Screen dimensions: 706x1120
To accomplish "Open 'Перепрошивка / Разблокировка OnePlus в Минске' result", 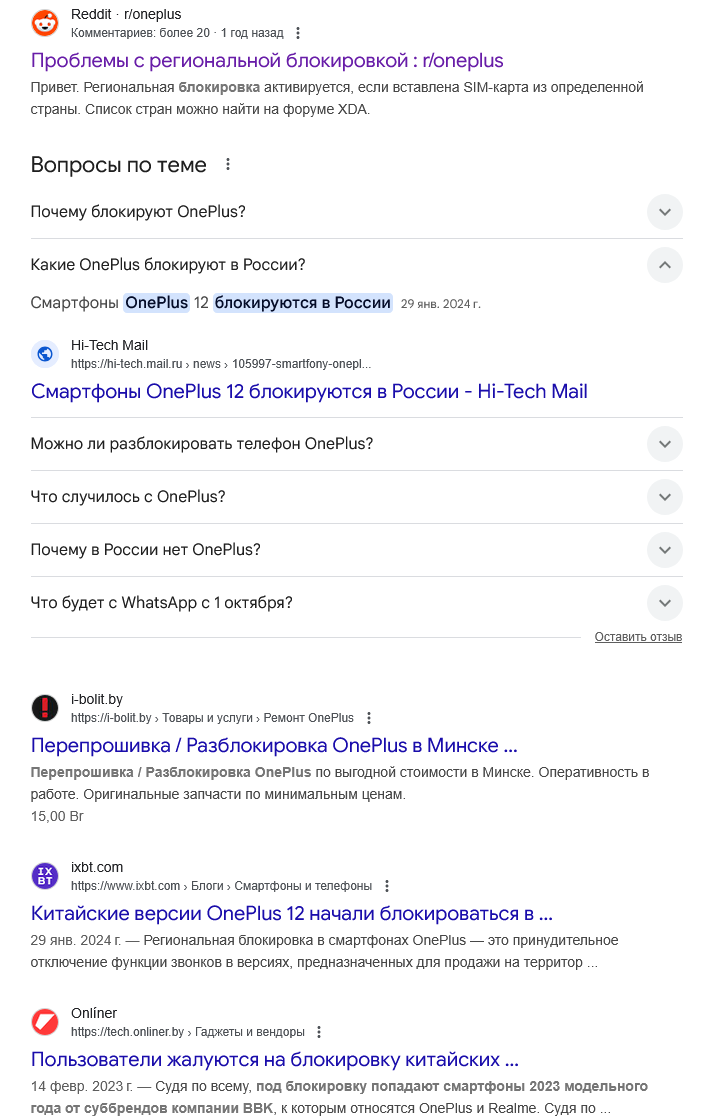I will point(274,745).
